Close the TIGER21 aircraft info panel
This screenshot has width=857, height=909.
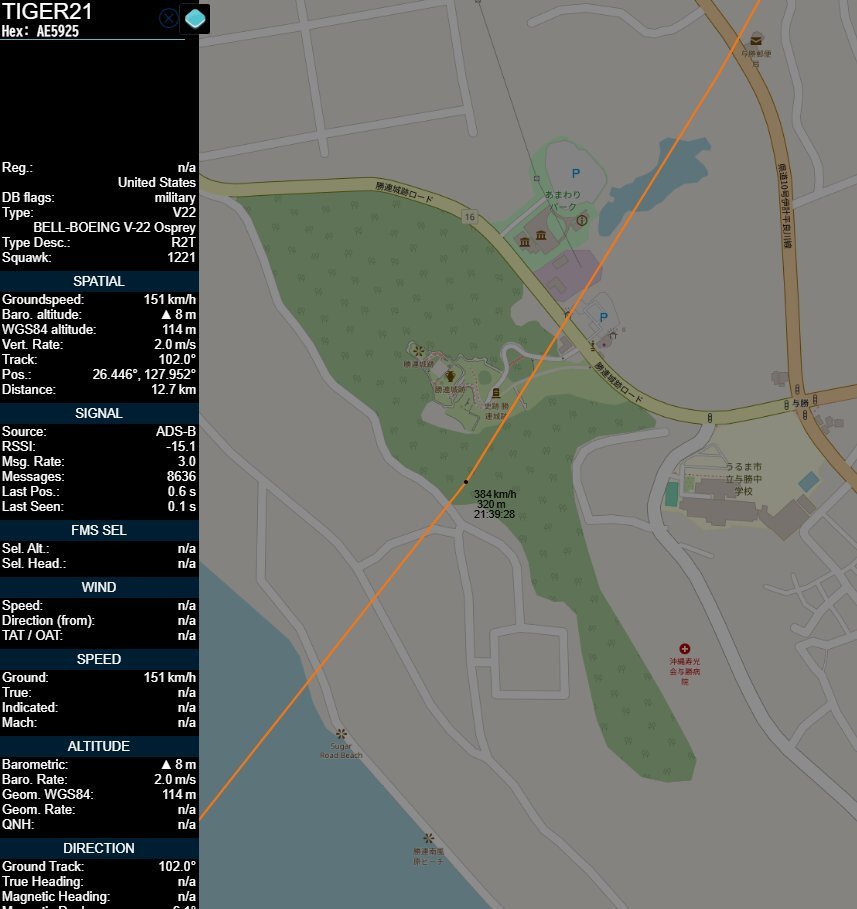(x=169, y=18)
